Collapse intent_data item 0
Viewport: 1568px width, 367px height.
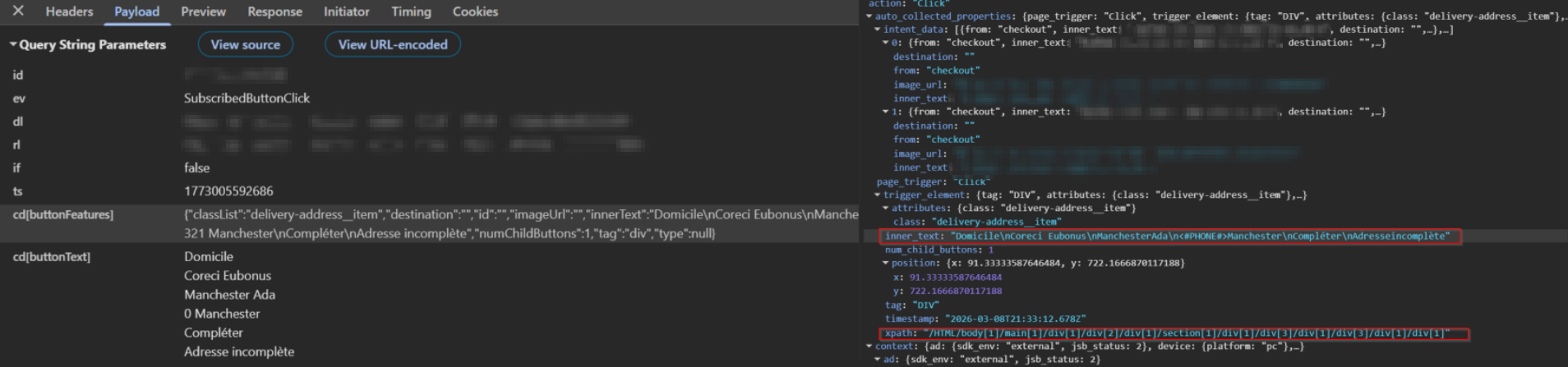click(886, 43)
